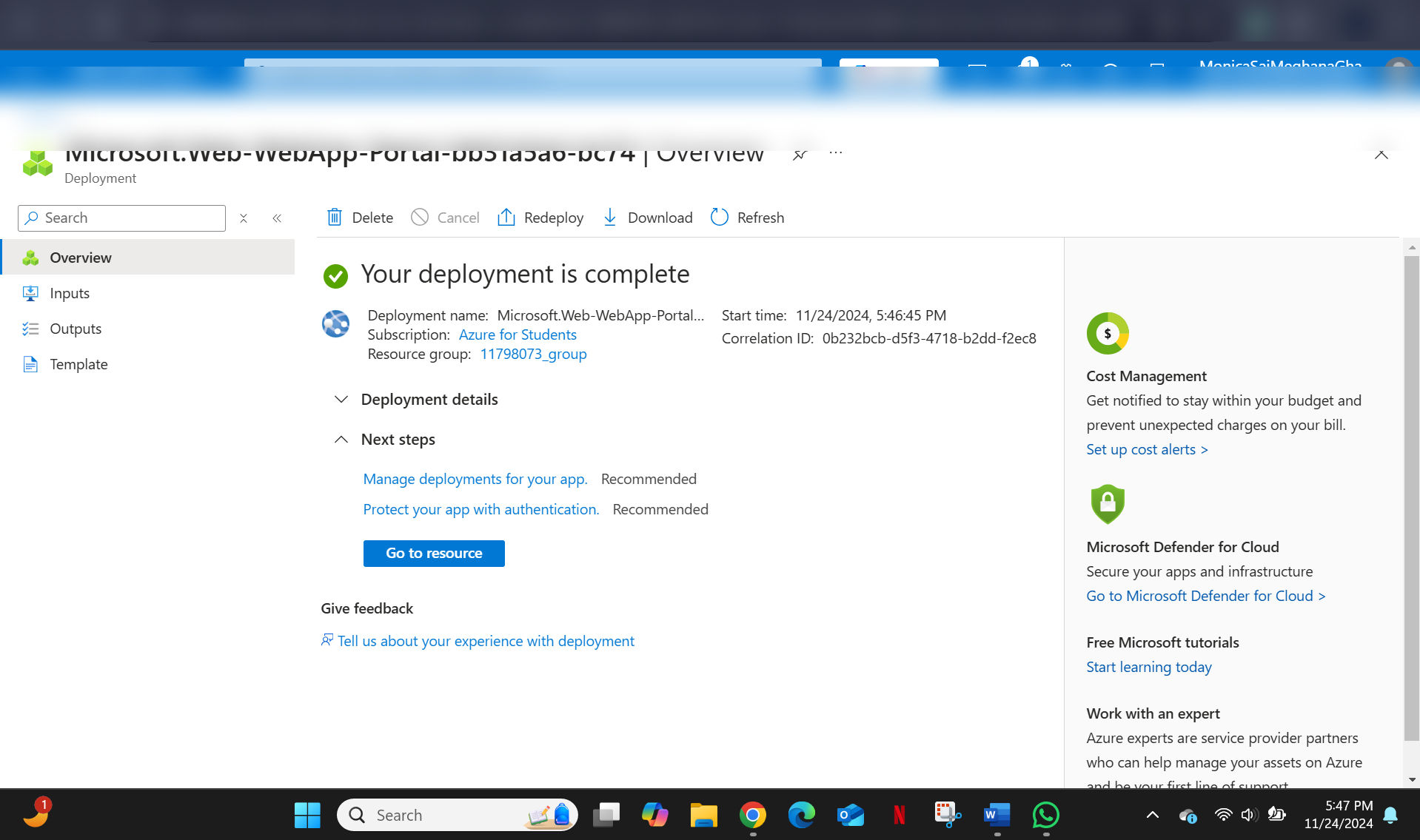Show hidden system tray icons

click(1153, 815)
